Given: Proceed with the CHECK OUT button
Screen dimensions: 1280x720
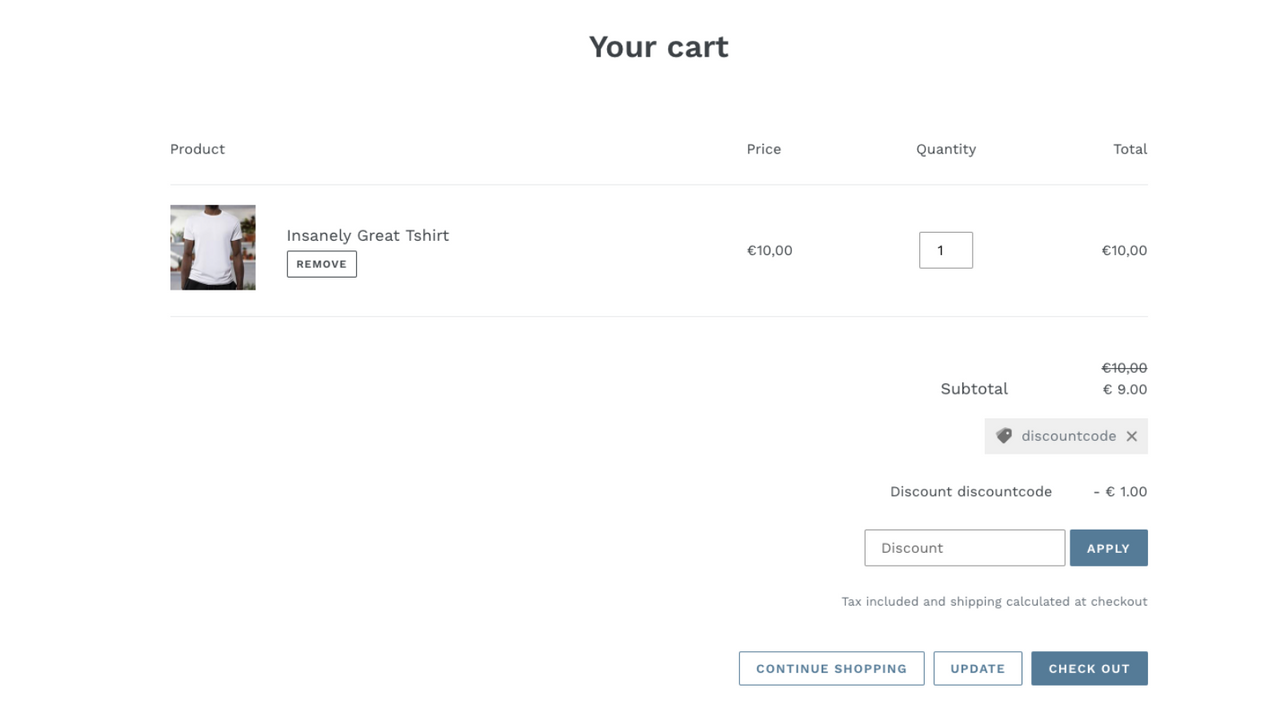Looking at the screenshot, I should click(x=1089, y=669).
